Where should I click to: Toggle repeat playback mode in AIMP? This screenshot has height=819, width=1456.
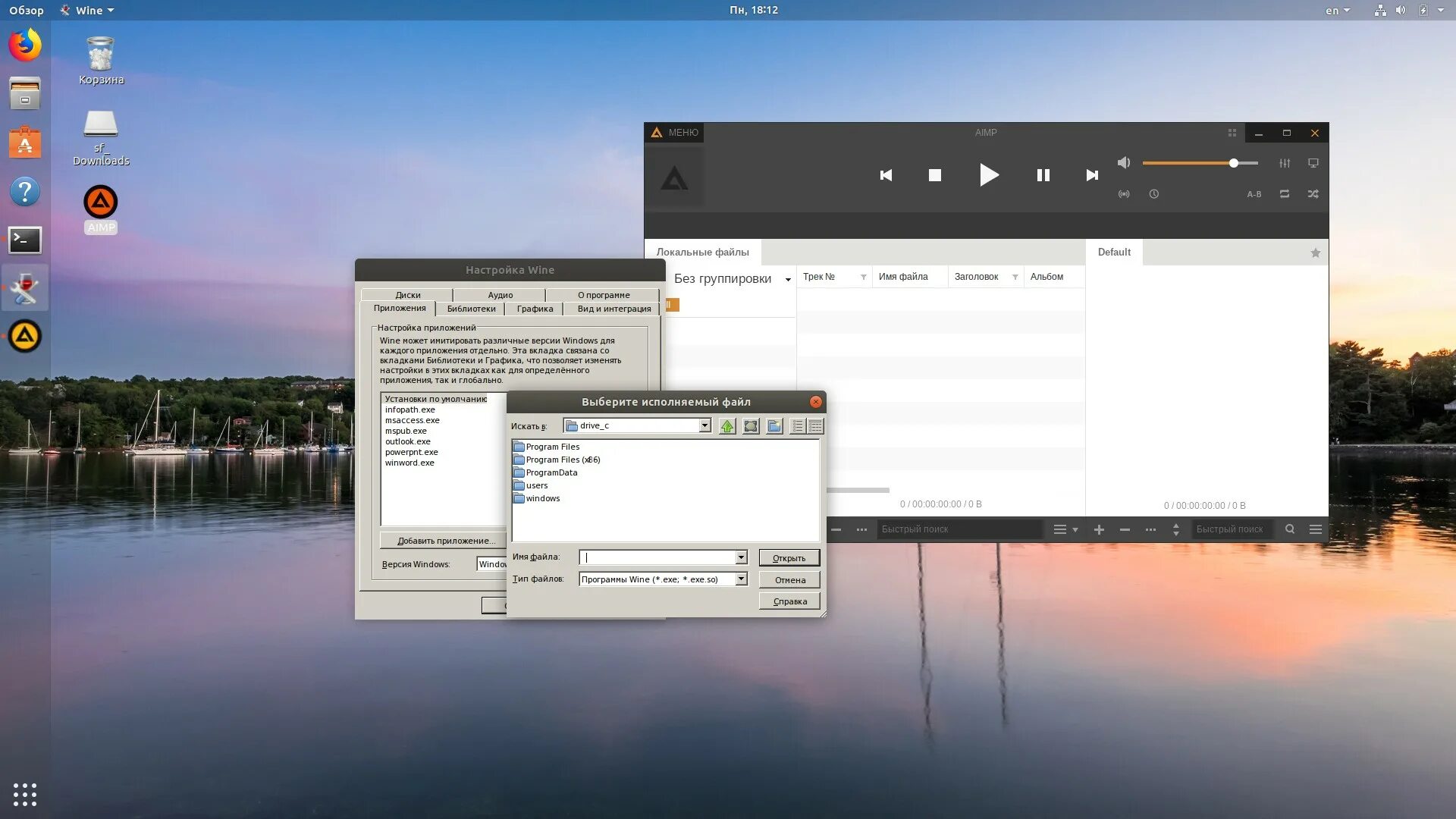tap(1285, 194)
